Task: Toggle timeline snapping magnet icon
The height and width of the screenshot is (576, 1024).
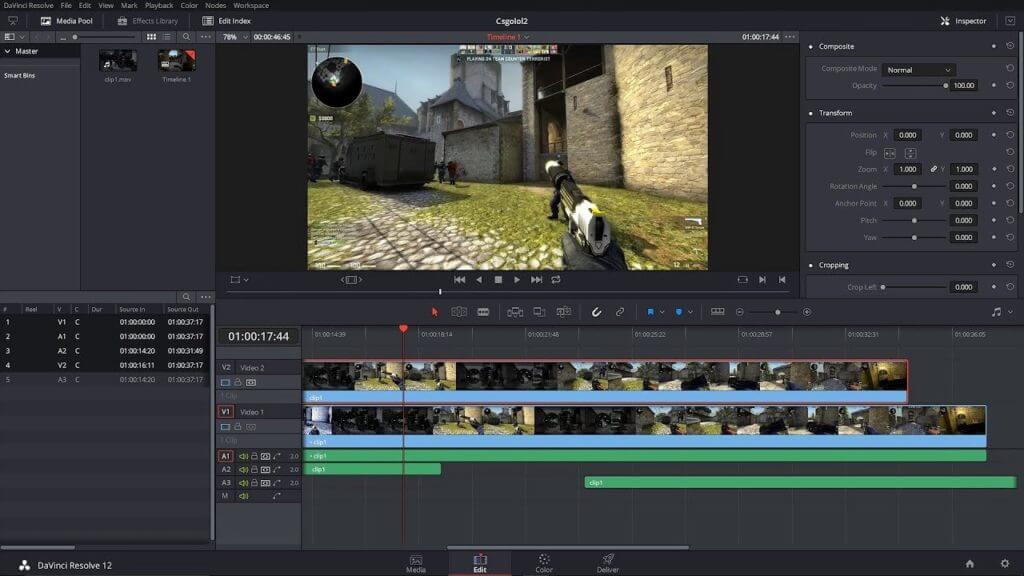Action: (x=596, y=312)
